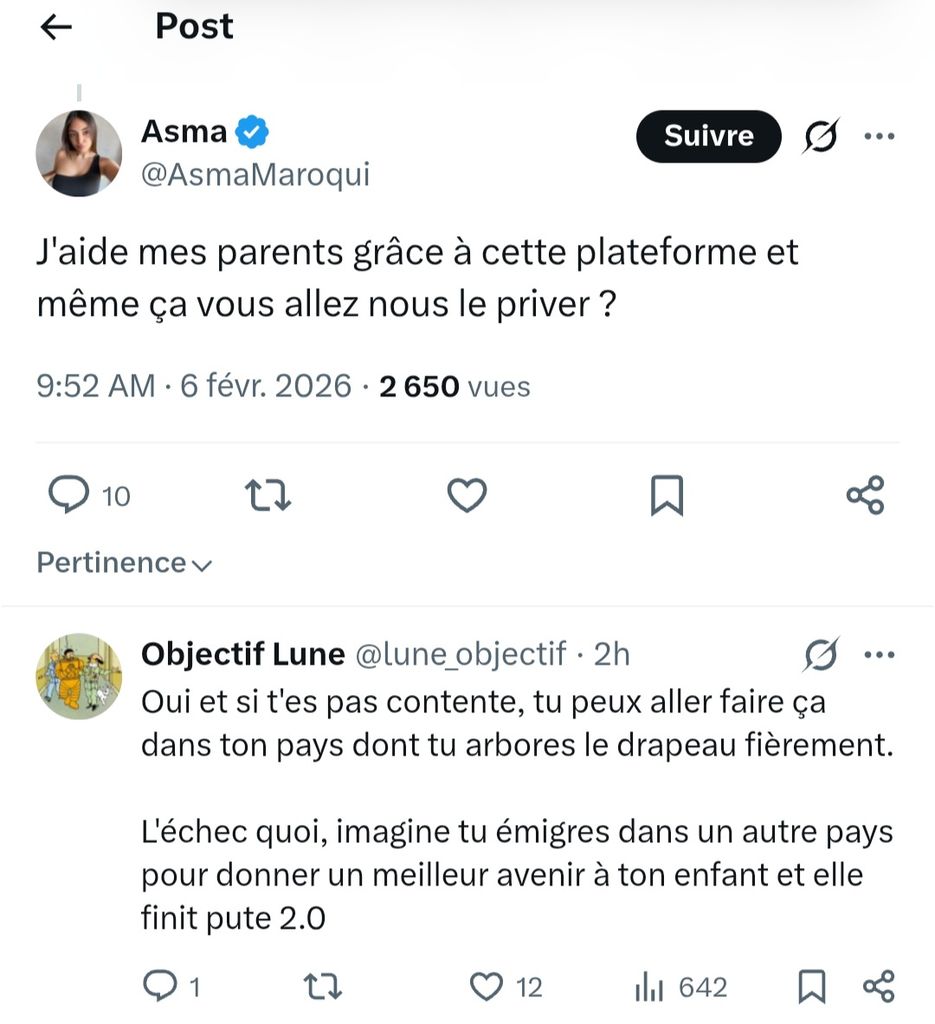Like Objectif Lune's reply
The width and height of the screenshot is (935, 1024).
pos(487,987)
